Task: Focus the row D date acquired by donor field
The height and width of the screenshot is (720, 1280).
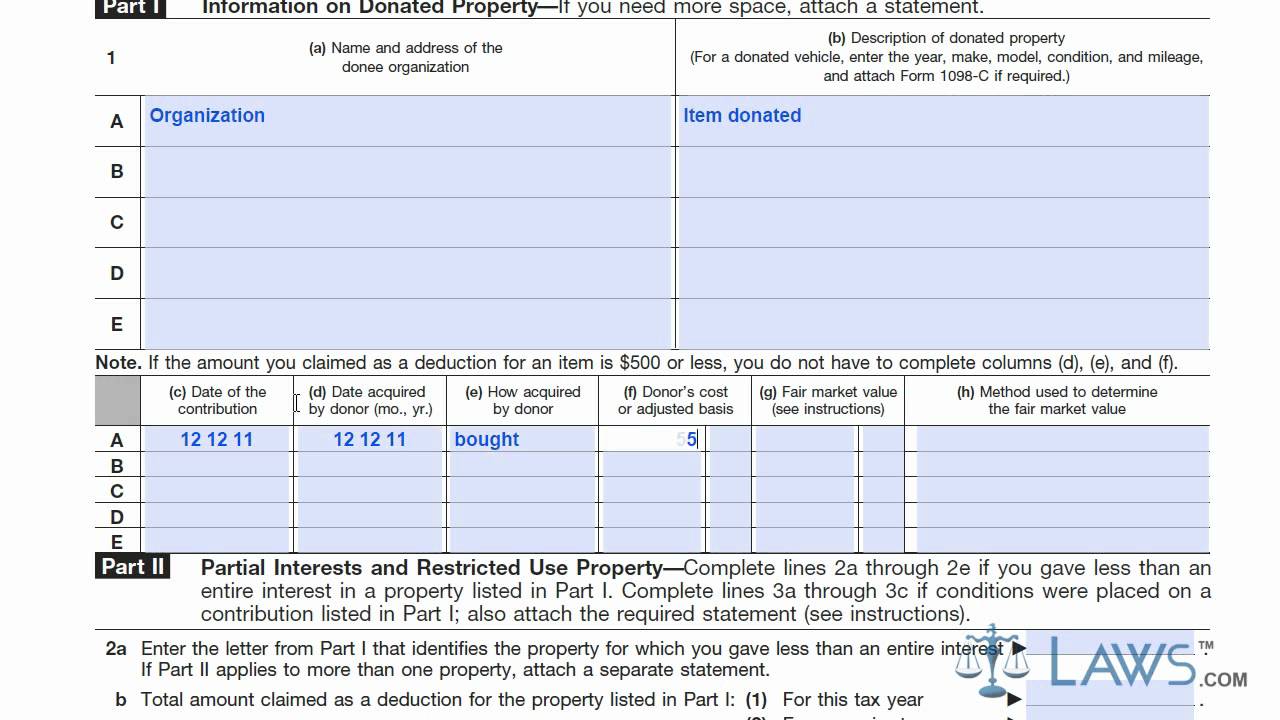Action: pyautogui.click(x=370, y=517)
